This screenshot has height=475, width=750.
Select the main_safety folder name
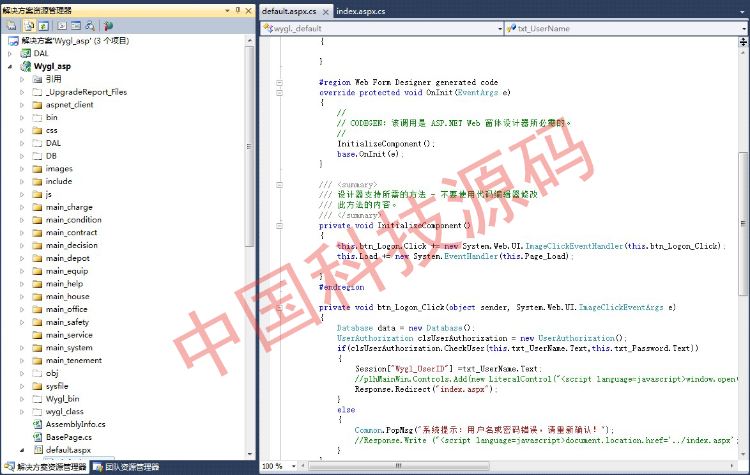(67, 322)
